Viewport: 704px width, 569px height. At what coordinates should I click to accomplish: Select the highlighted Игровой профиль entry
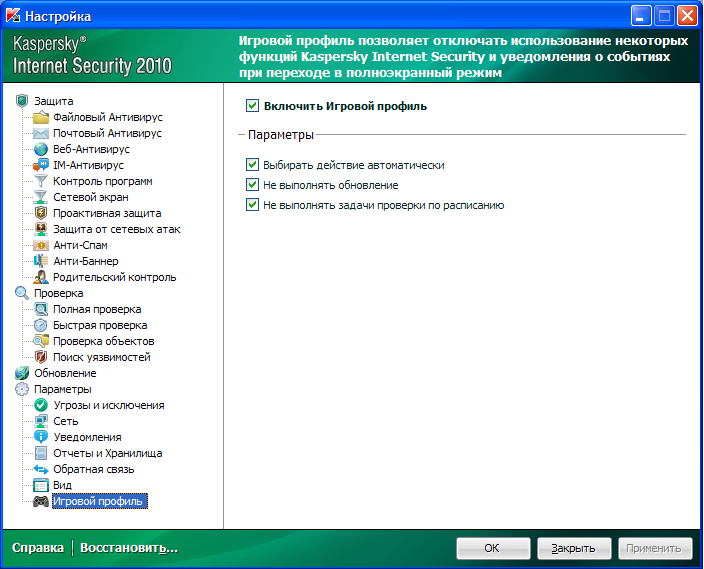(x=100, y=501)
